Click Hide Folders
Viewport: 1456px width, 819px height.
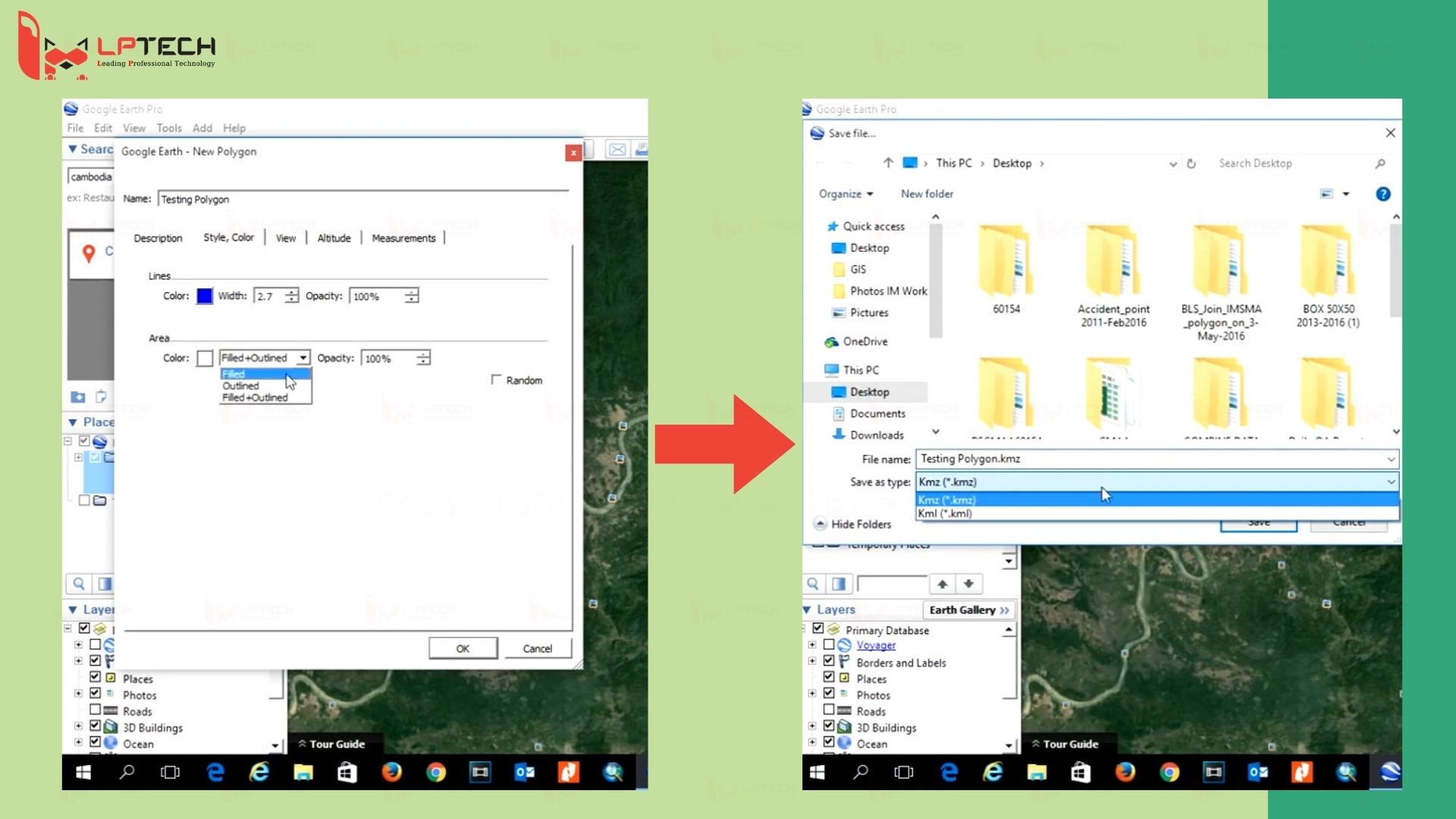click(852, 524)
